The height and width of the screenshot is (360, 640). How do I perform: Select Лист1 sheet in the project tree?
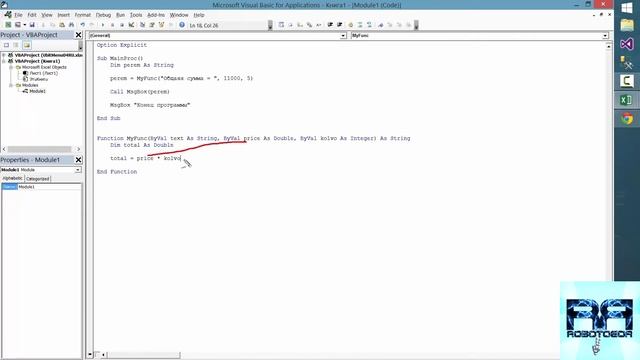click(44, 73)
